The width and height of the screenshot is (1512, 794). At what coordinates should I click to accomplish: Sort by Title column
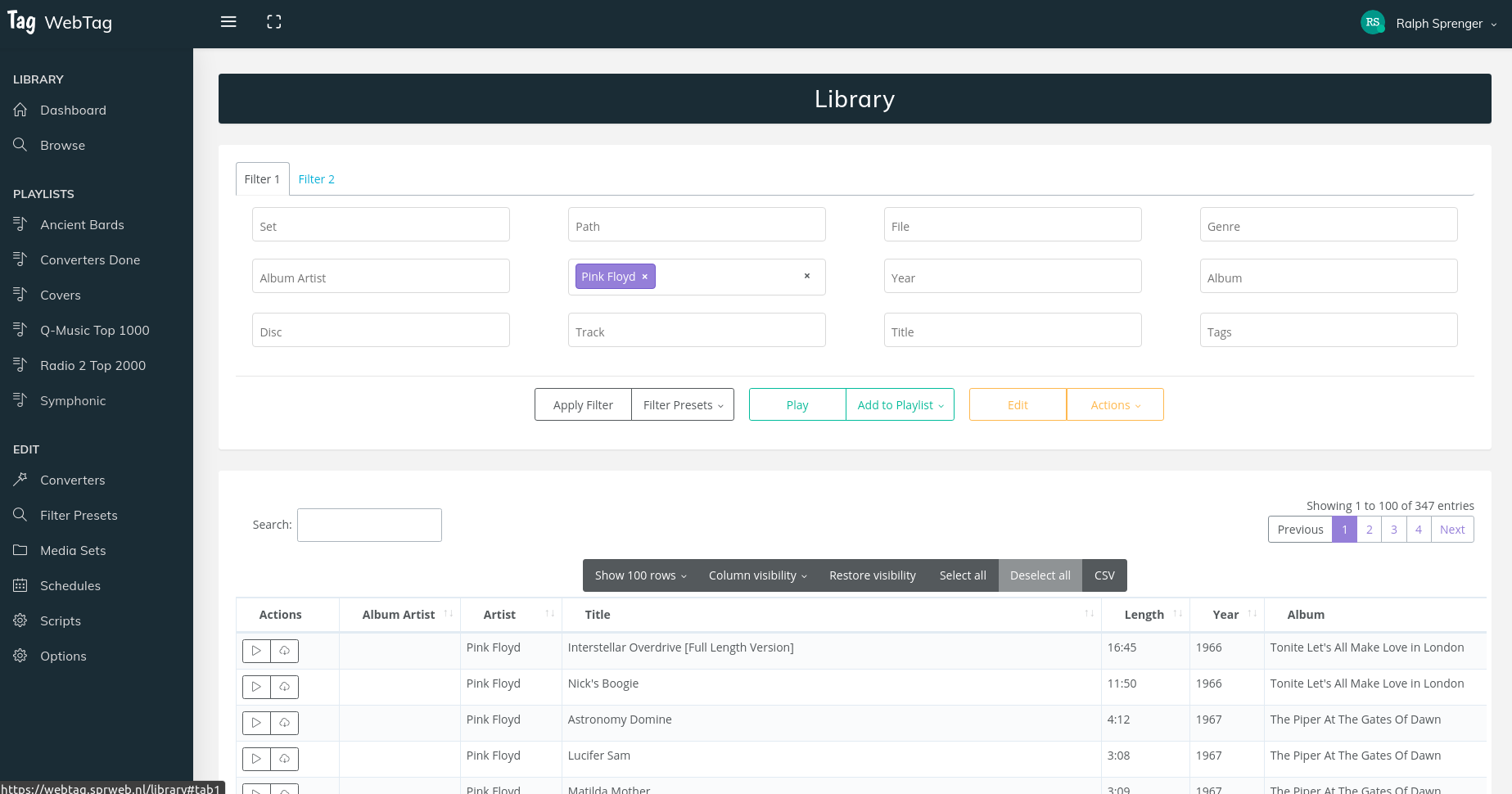(x=831, y=615)
